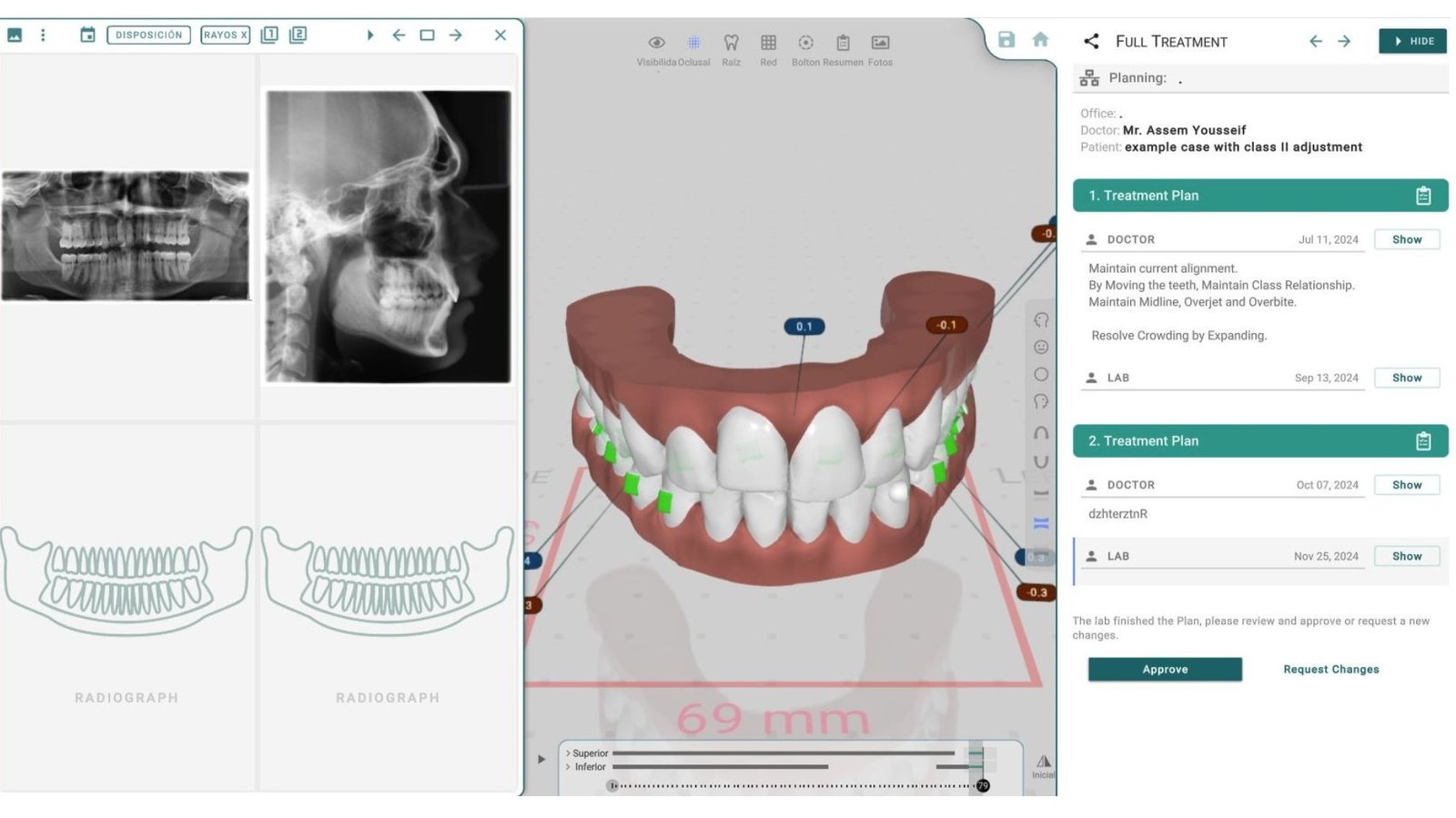Screen dimensions: 1456x818
Task: Select the Disposición tab
Action: [x=148, y=35]
